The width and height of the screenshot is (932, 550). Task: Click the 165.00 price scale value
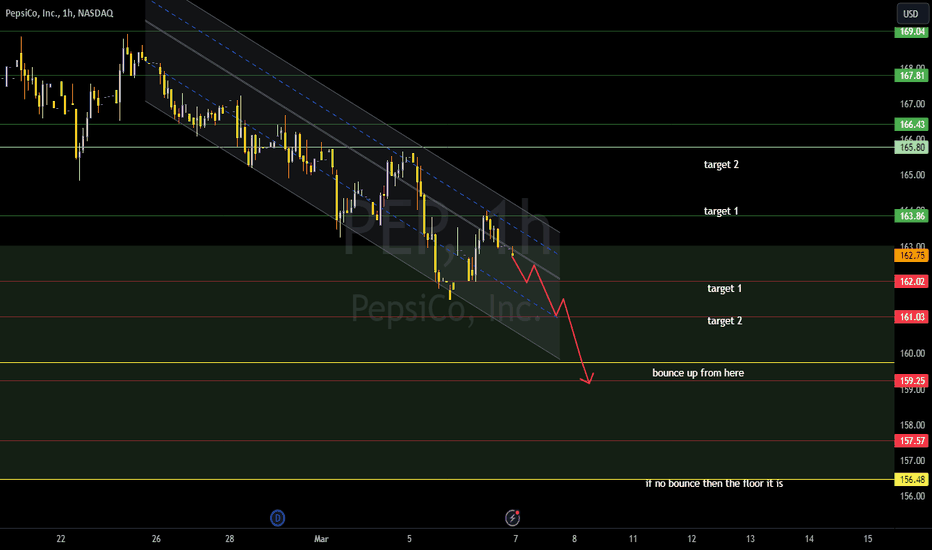(912, 175)
